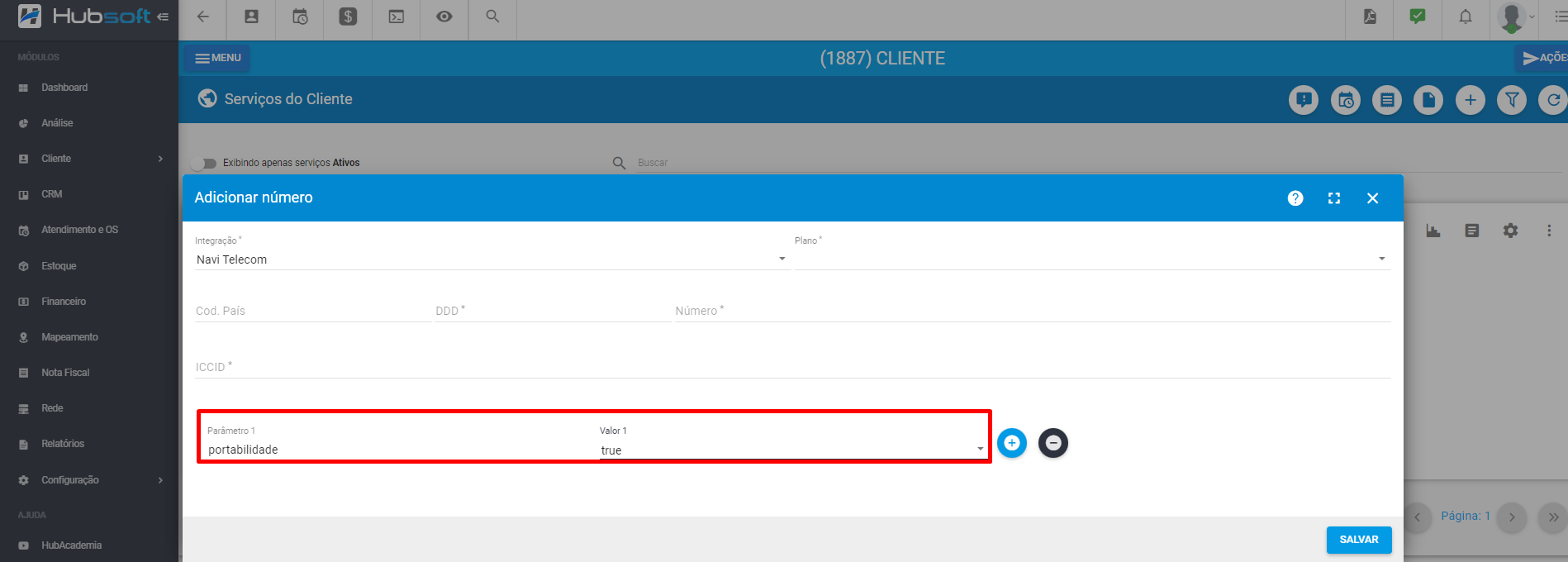Open the client contact card icon in the top toolbar

point(252,17)
